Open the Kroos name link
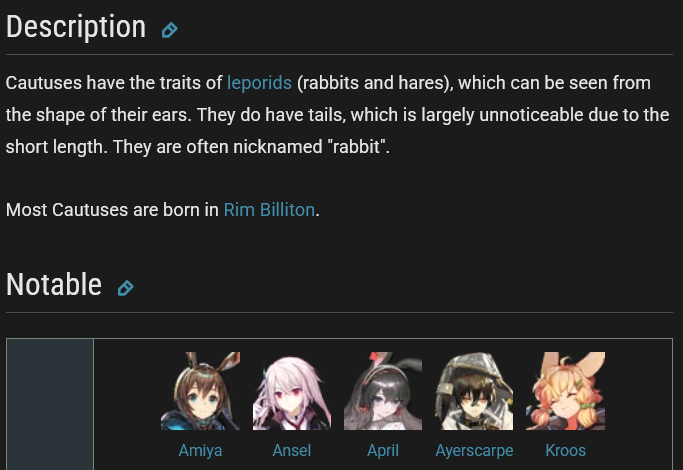This screenshot has height=470, width=683. pos(565,450)
